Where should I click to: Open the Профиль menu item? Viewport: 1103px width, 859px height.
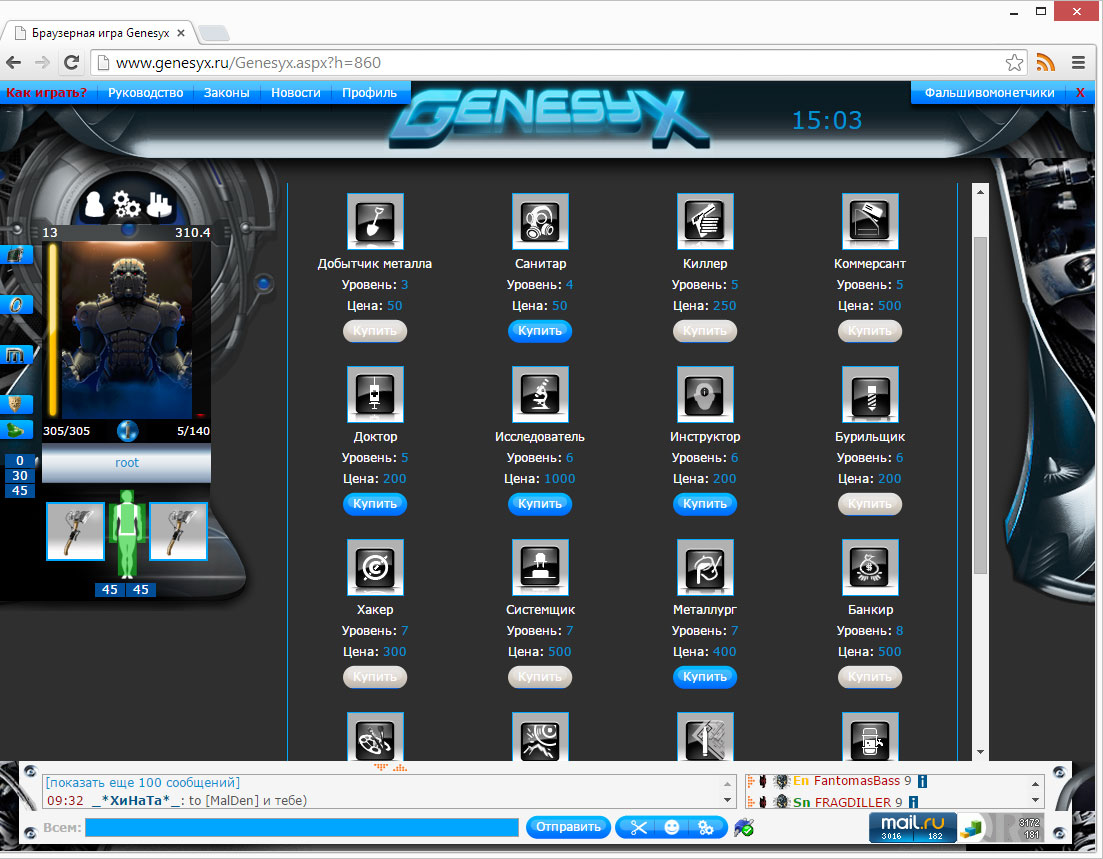(369, 92)
